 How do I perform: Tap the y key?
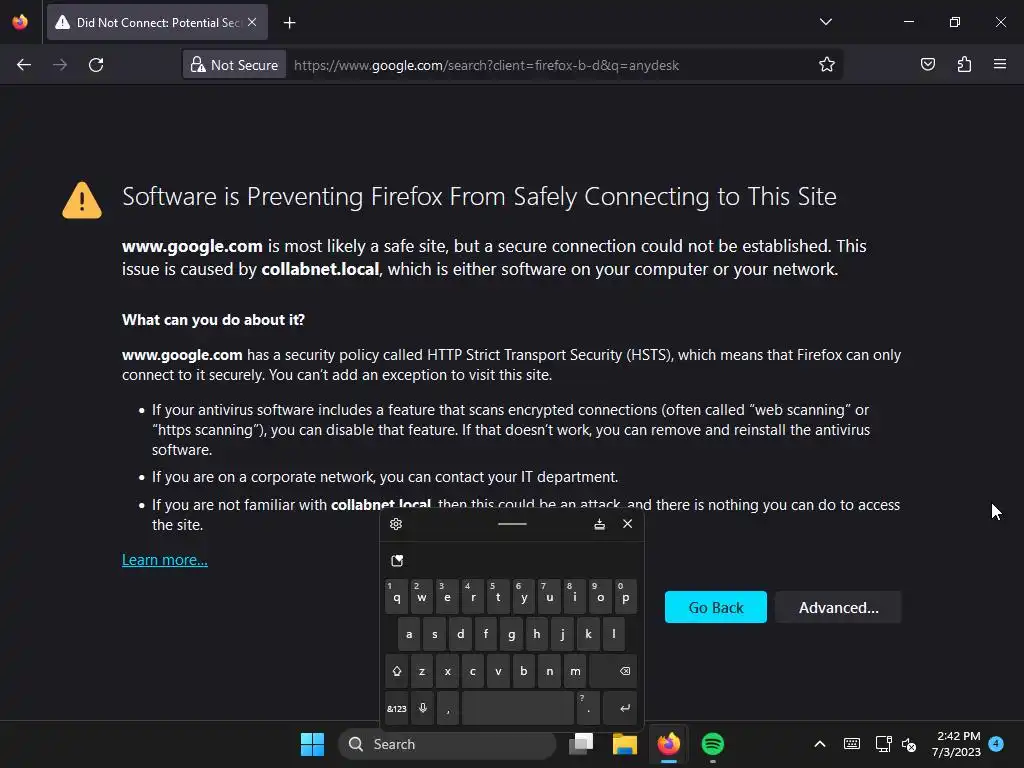524,596
